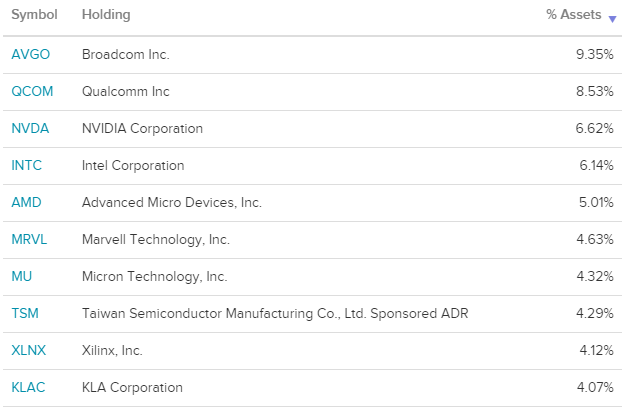Click the KLA Corporation holding name
This screenshot has height=411, width=623.
click(x=132, y=387)
